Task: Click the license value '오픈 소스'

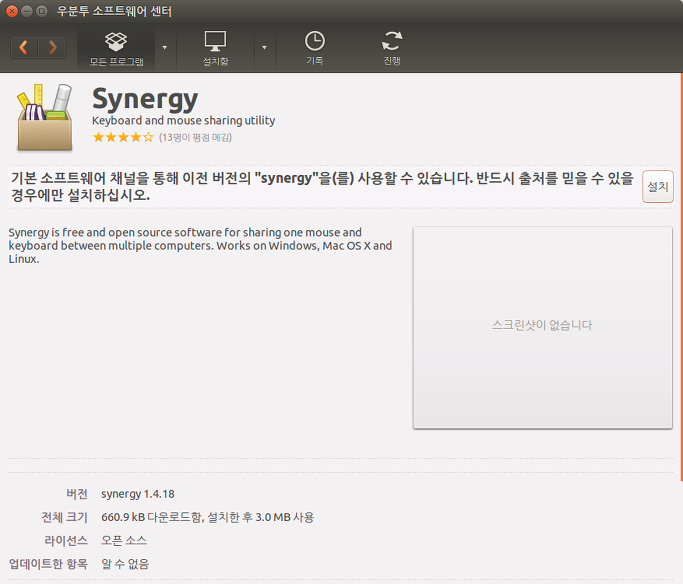Action: coord(124,541)
